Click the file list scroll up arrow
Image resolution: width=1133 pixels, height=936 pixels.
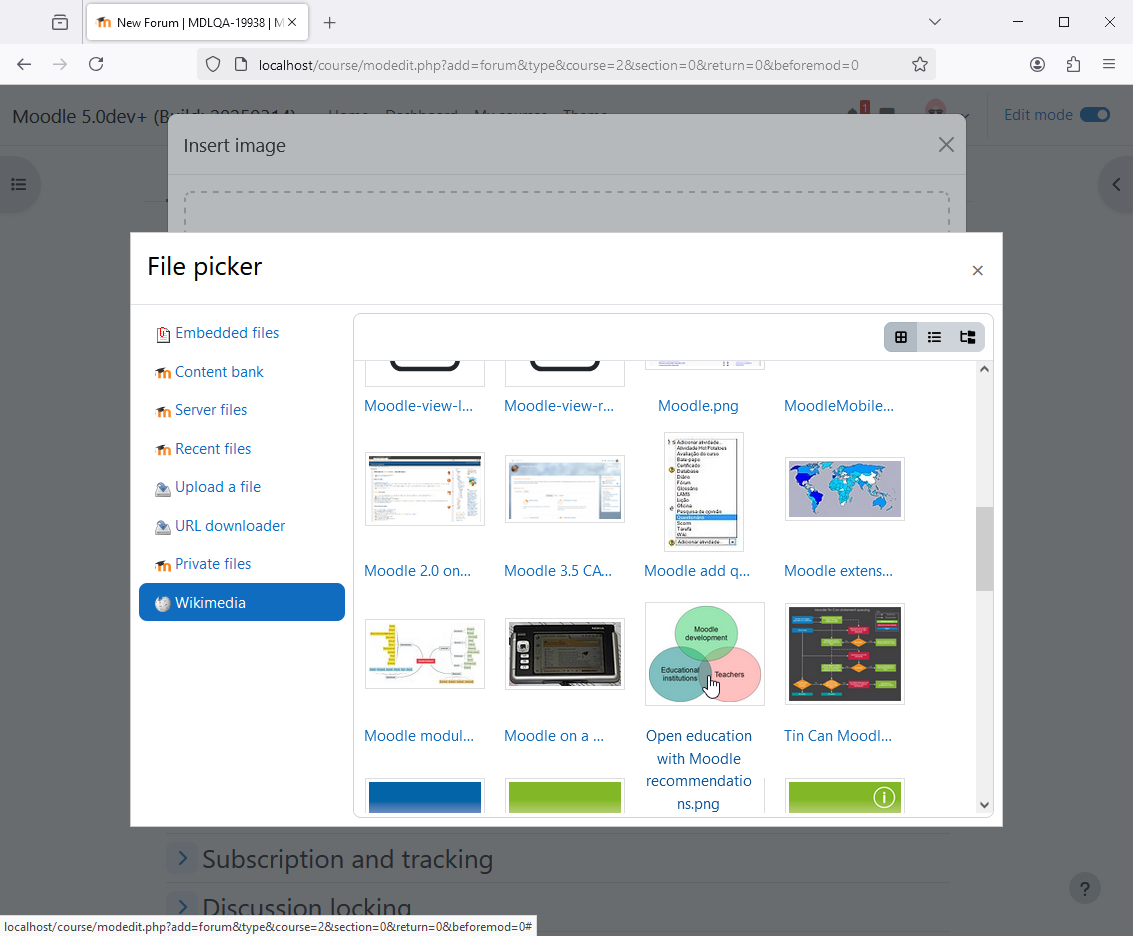coord(983,369)
